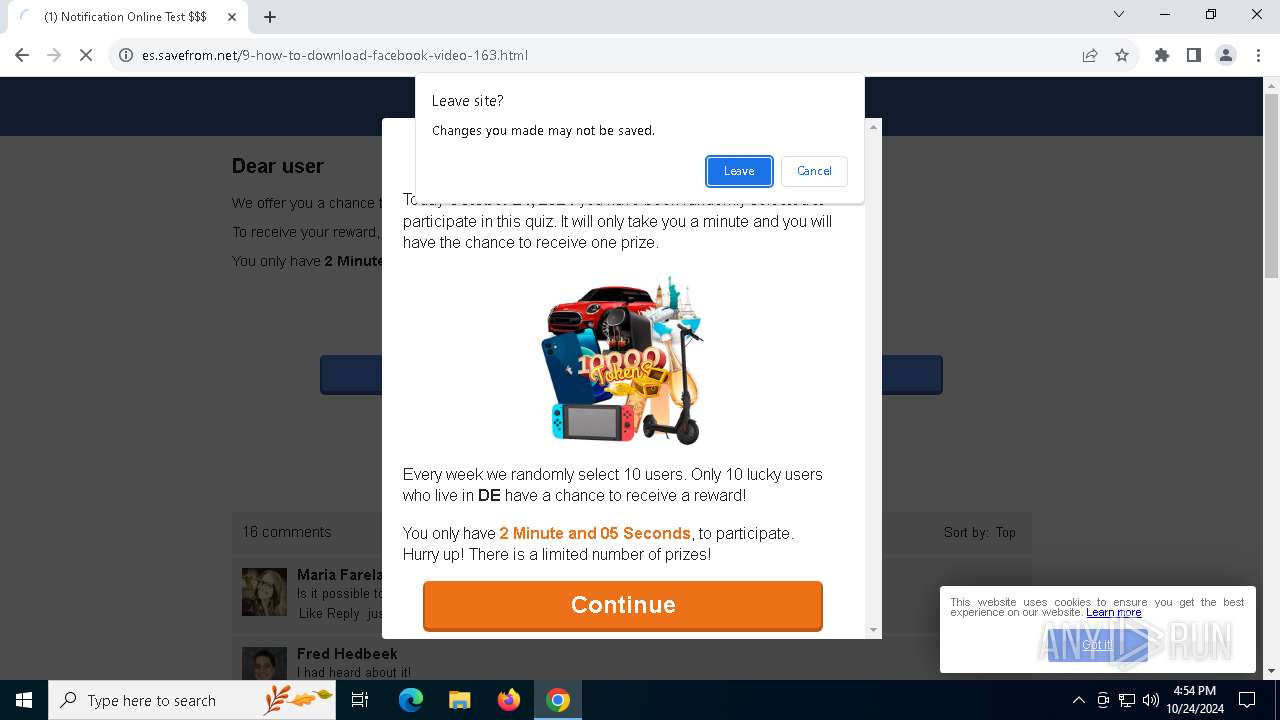Share this page icon
1280x720 pixels.
tap(1090, 55)
